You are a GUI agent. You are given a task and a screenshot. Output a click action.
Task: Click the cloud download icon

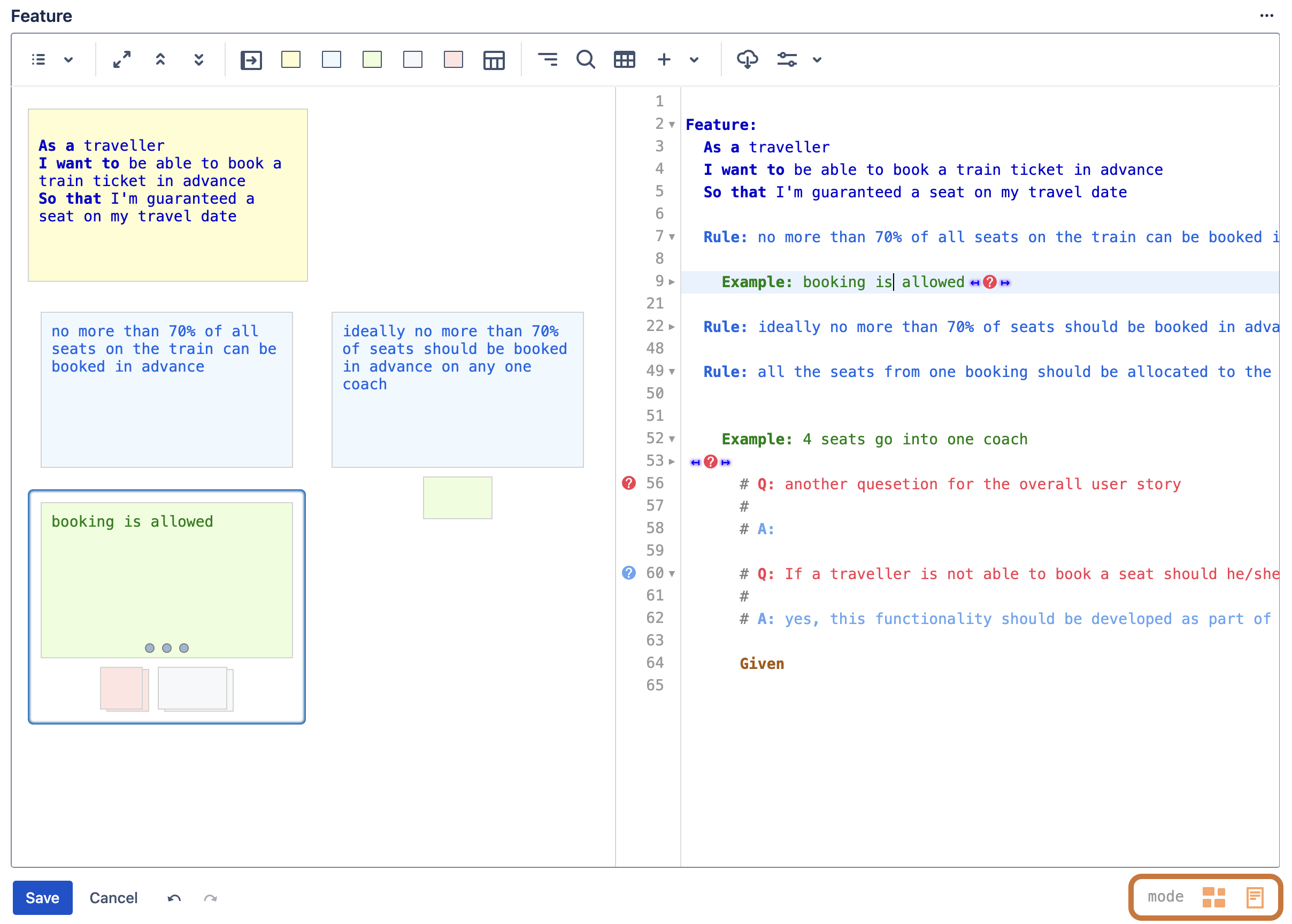click(x=747, y=60)
